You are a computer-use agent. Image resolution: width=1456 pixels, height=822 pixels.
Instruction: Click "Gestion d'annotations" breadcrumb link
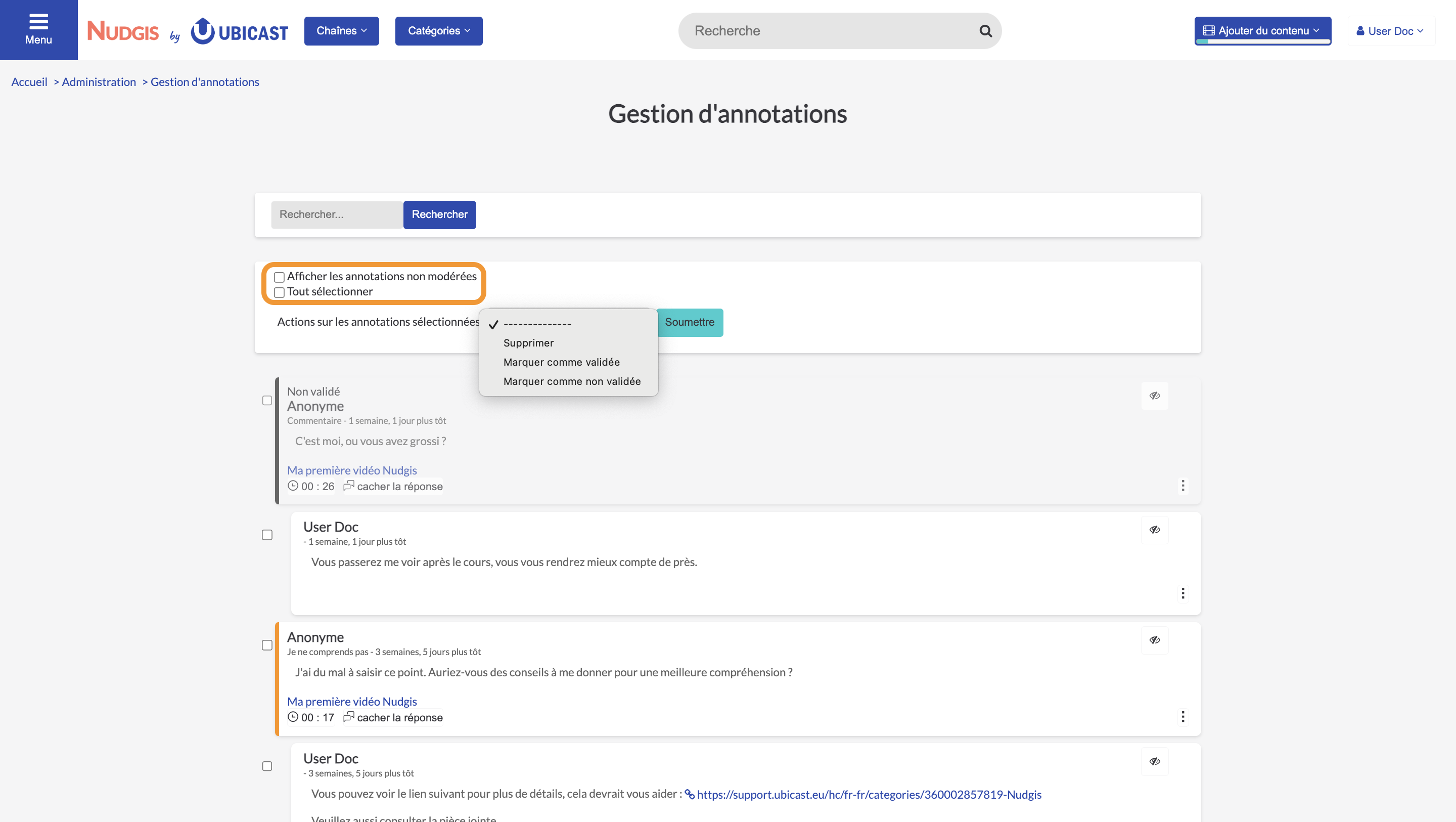tap(205, 82)
